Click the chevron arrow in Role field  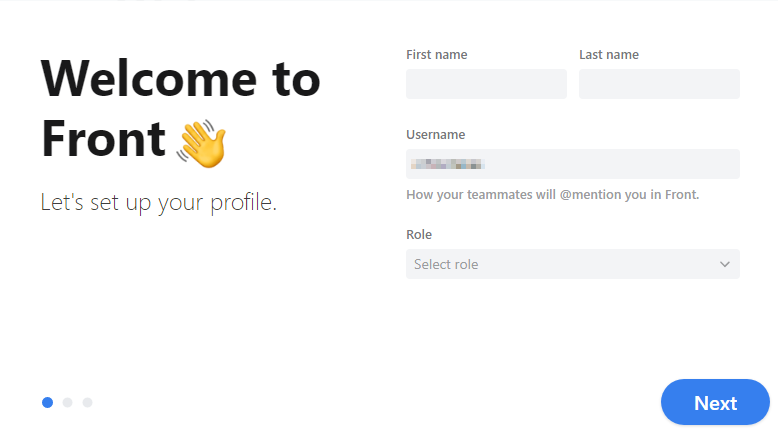(x=724, y=264)
